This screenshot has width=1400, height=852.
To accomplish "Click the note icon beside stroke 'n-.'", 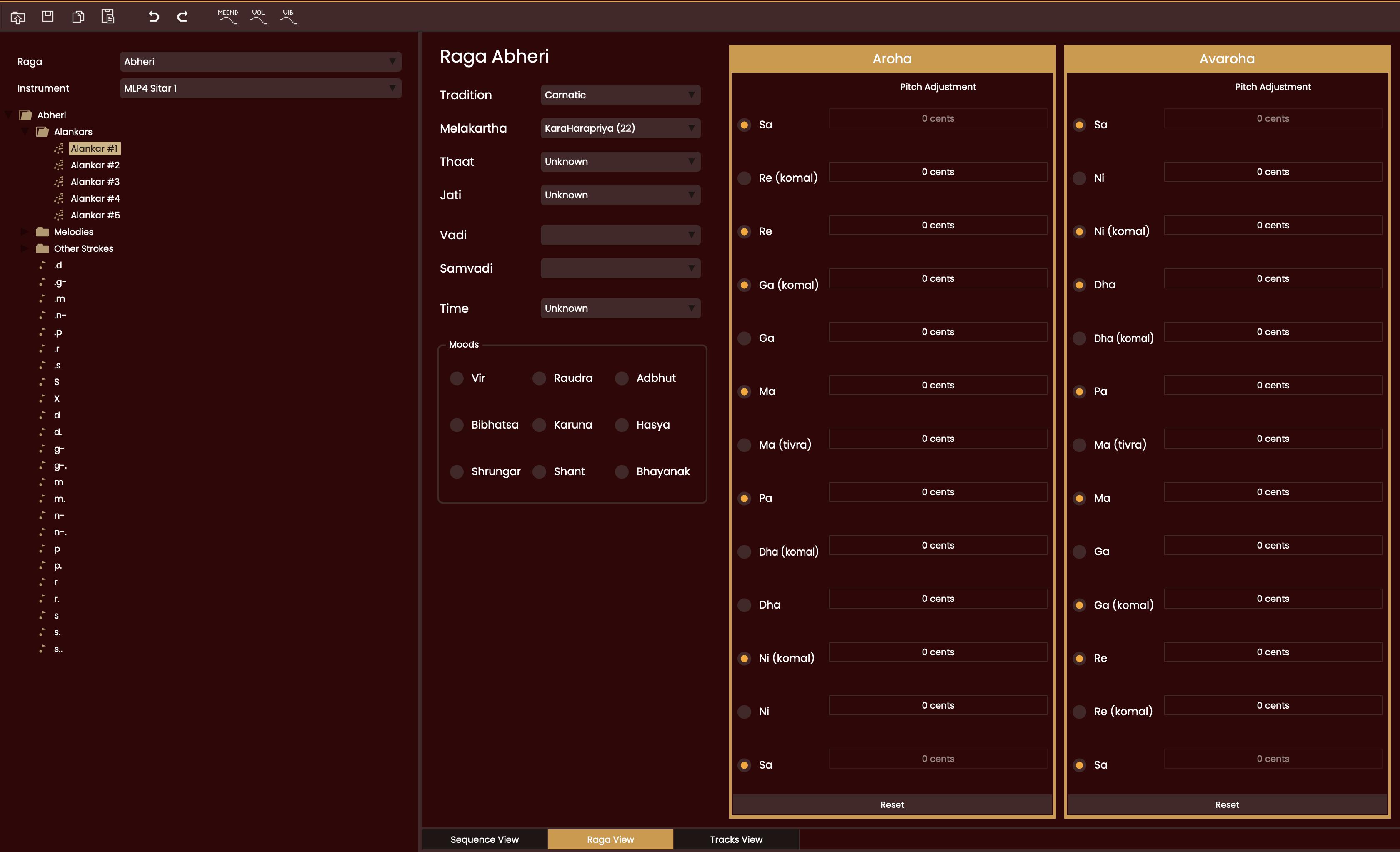I will pyautogui.click(x=42, y=532).
